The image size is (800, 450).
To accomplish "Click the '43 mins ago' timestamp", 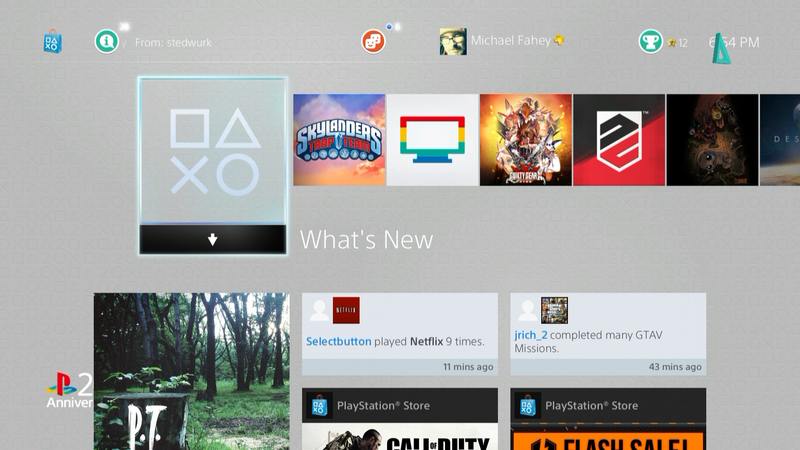I will (x=675, y=367).
